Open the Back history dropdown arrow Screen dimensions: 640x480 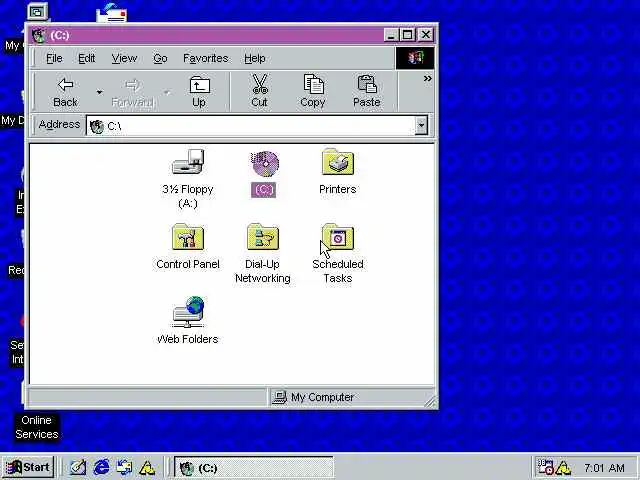[99, 93]
